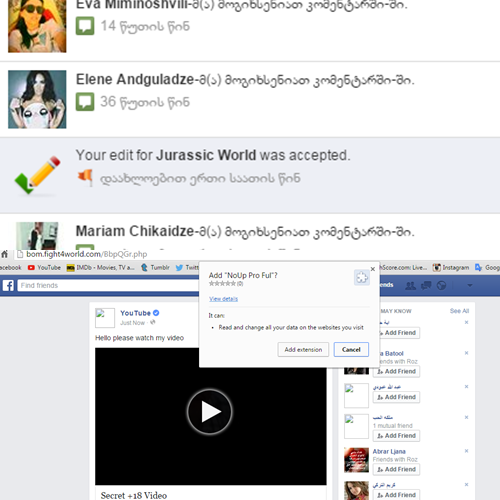This screenshot has height=500, width=500.
Task: Click the YouTube post avatar
Action: tap(105, 318)
